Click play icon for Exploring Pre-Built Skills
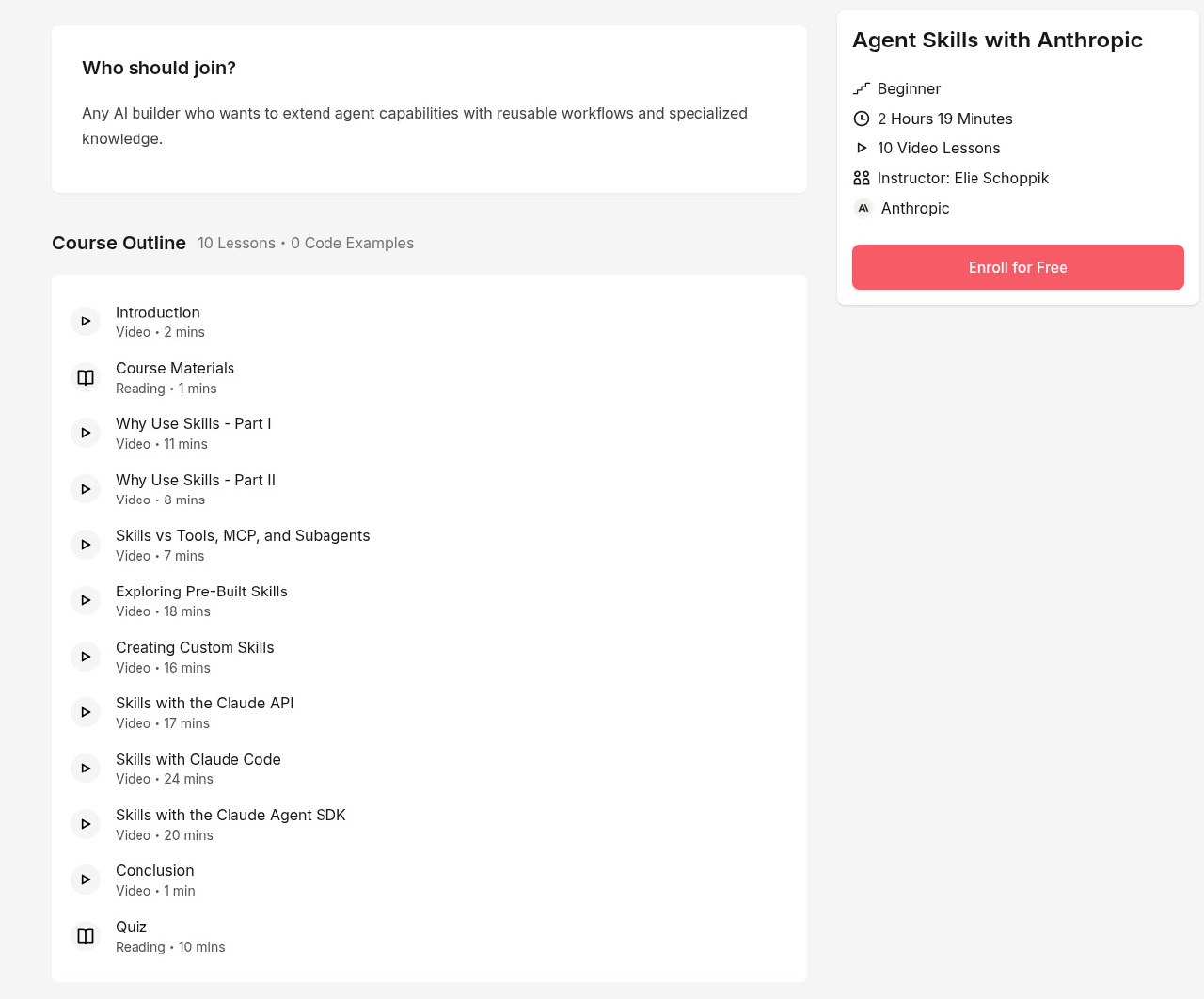The height and width of the screenshot is (999, 1204). coord(86,600)
